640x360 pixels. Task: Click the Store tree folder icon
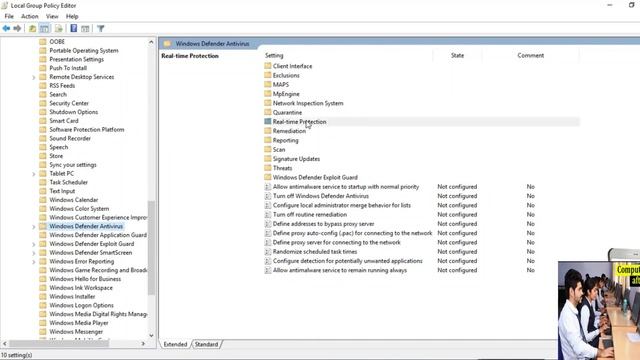pos(42,156)
